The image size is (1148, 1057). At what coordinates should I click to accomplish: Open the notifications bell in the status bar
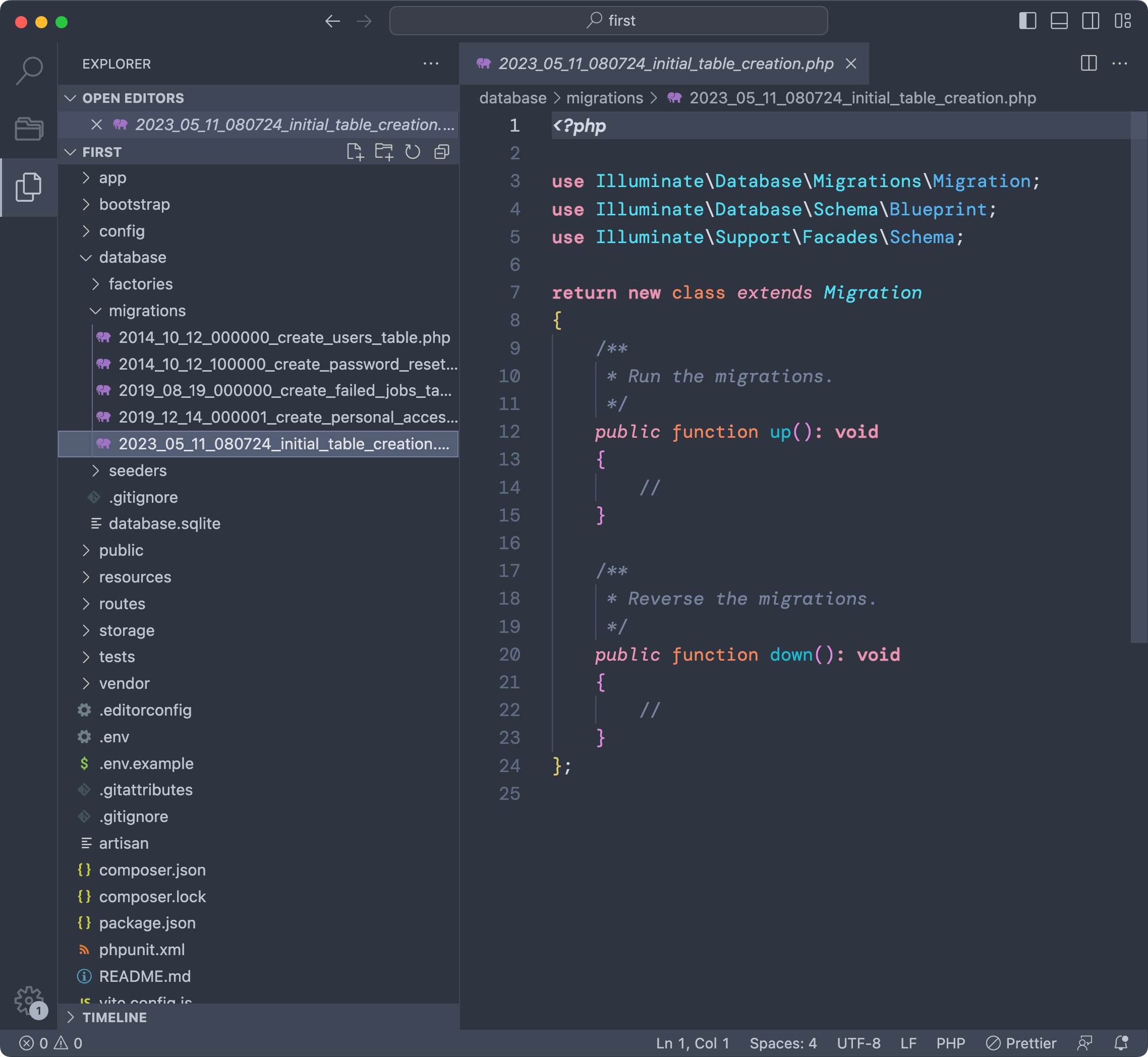[x=1121, y=1043]
